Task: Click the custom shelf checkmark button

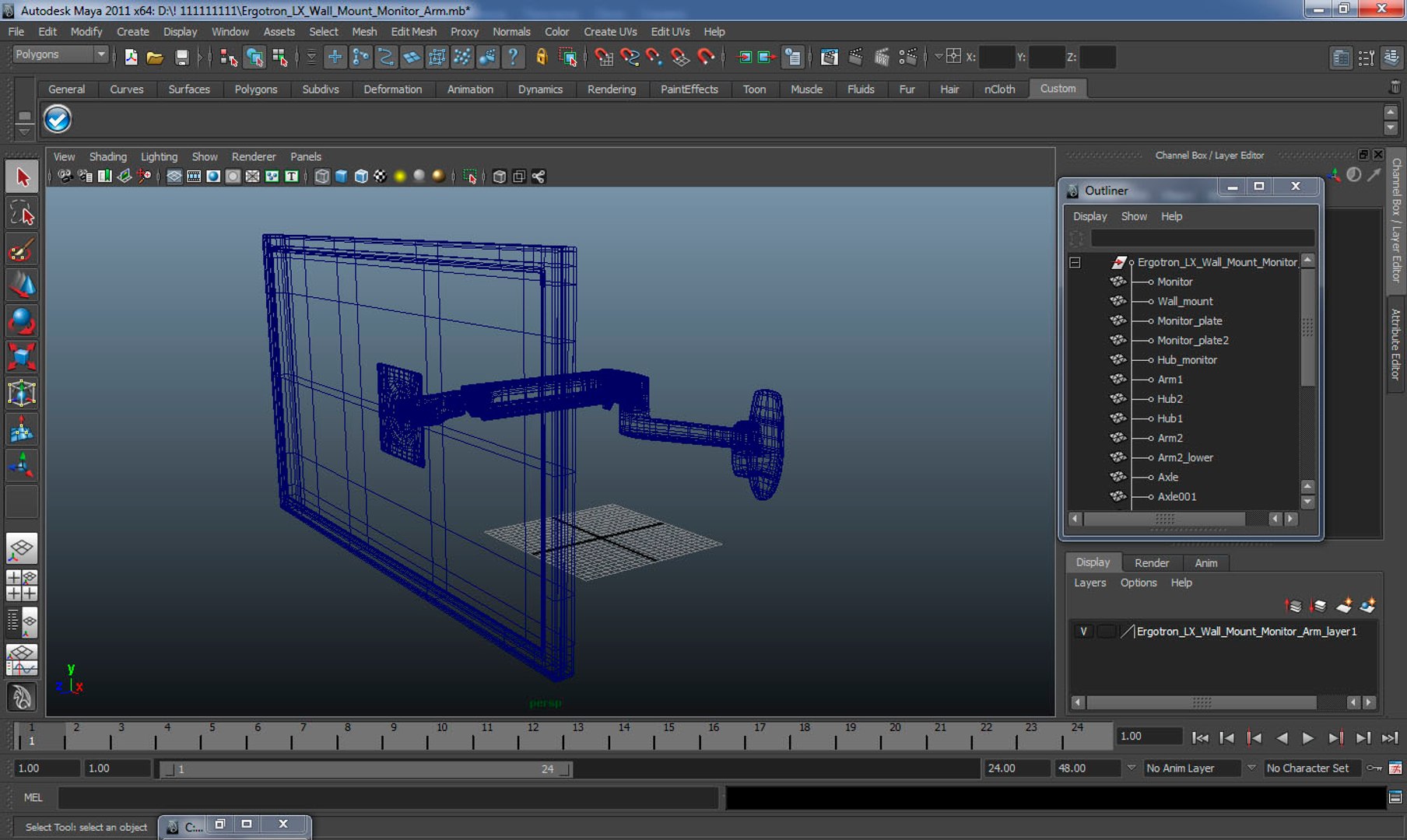Action: point(58,119)
